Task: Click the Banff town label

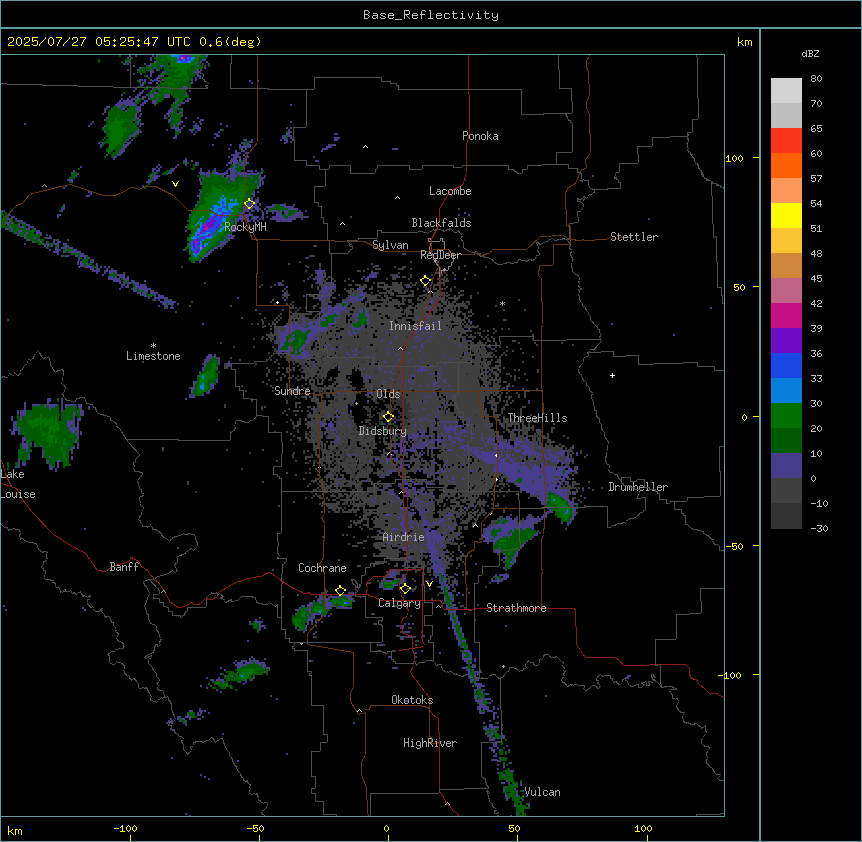Action: (x=124, y=567)
